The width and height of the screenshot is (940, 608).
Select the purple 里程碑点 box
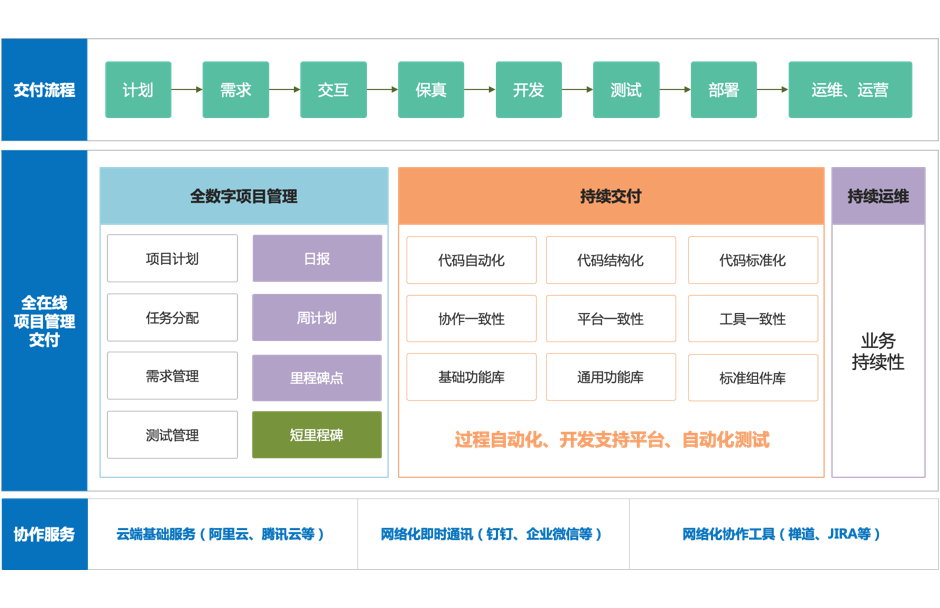tap(317, 378)
